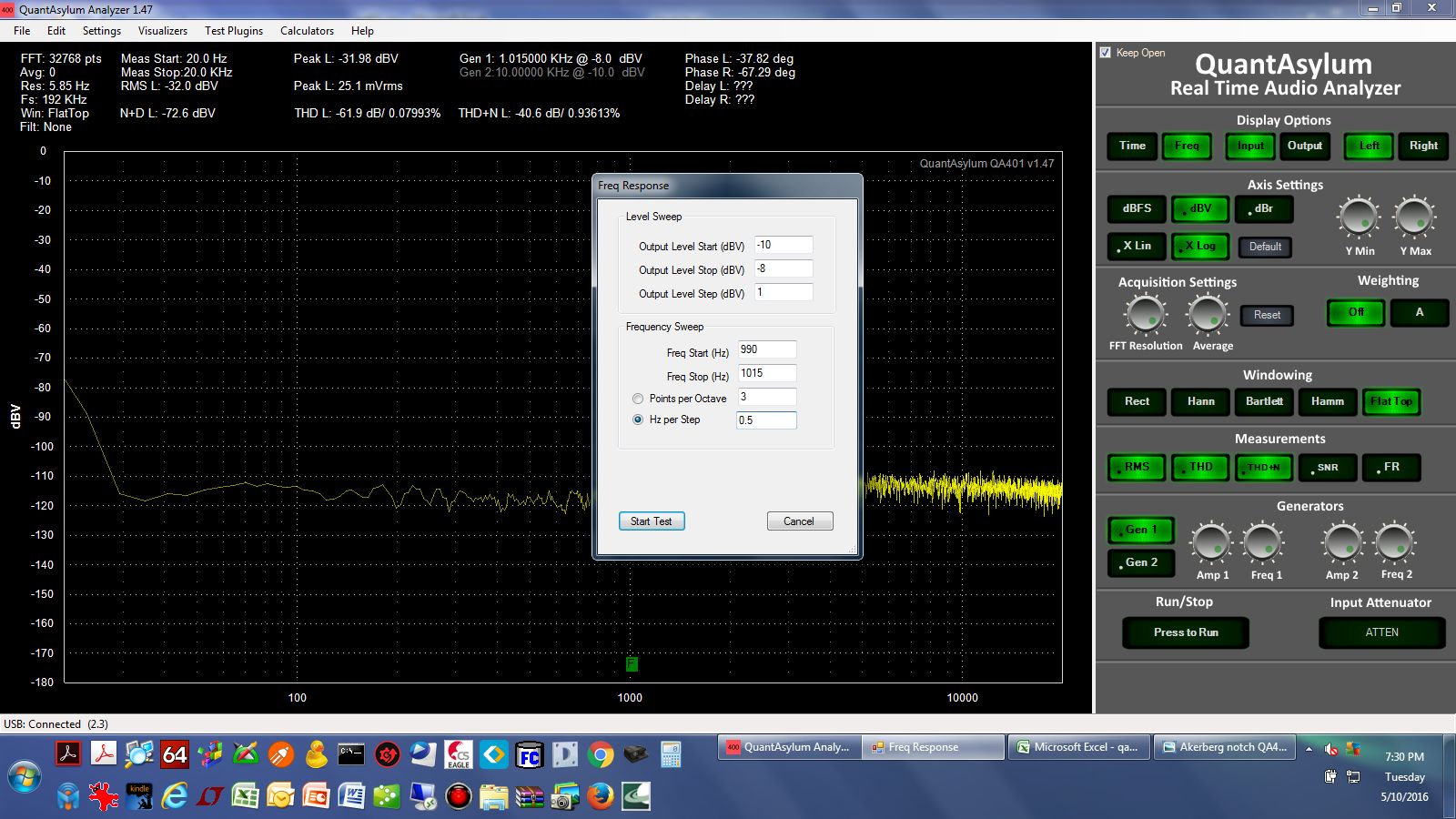1456x819 pixels.
Task: Switch to Akerberg notch QA4 taskbar window
Action: point(1227,747)
